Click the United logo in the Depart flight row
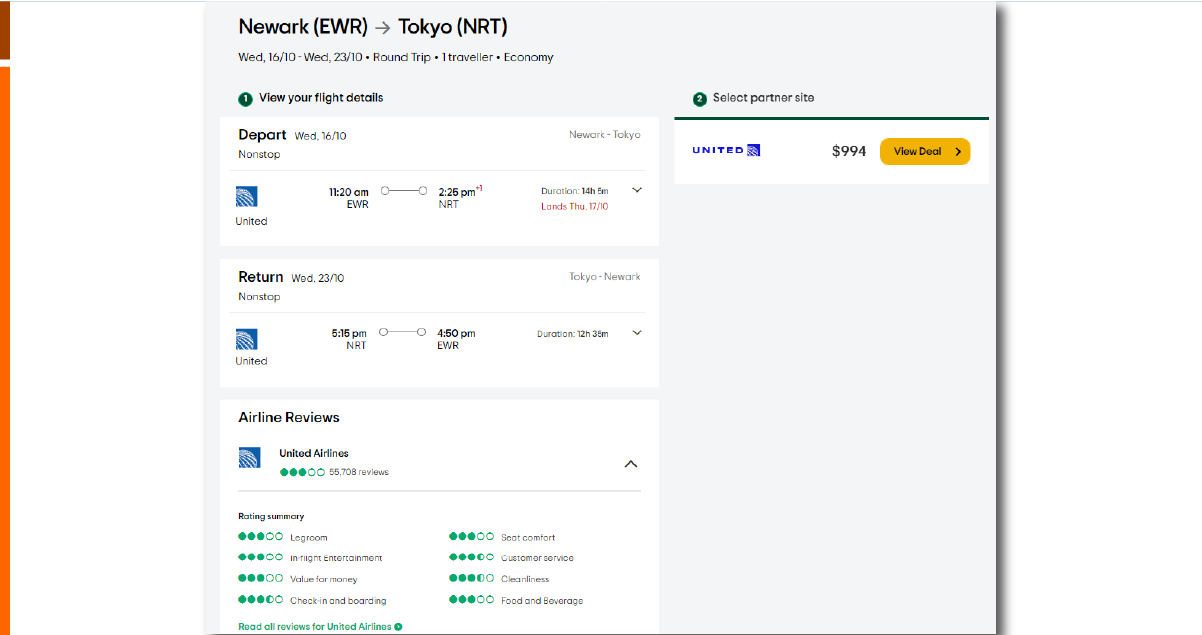The height and width of the screenshot is (635, 1202). point(246,197)
